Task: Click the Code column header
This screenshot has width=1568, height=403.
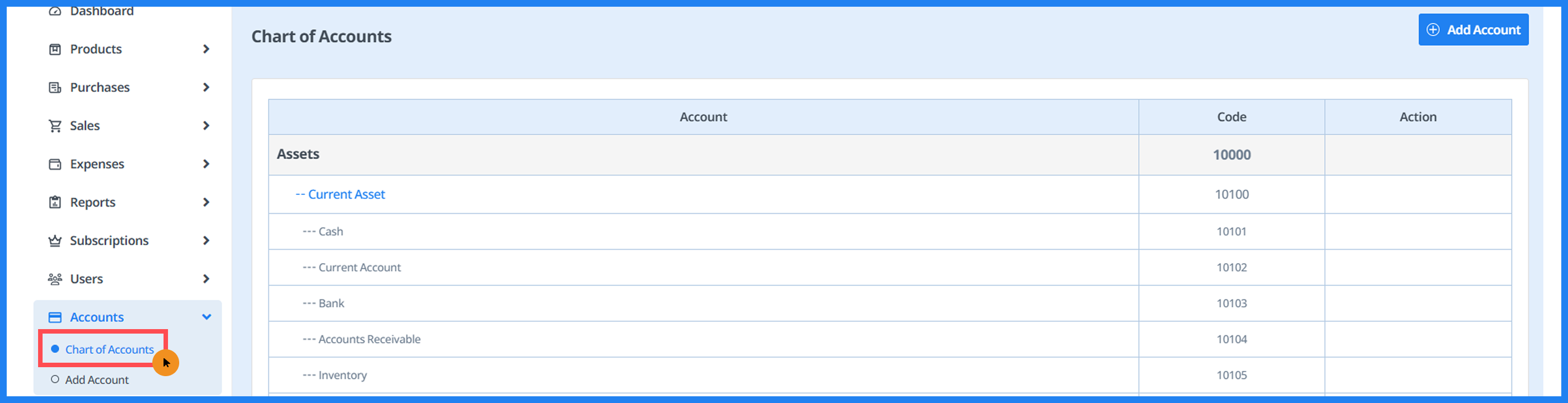Action: point(1231,117)
